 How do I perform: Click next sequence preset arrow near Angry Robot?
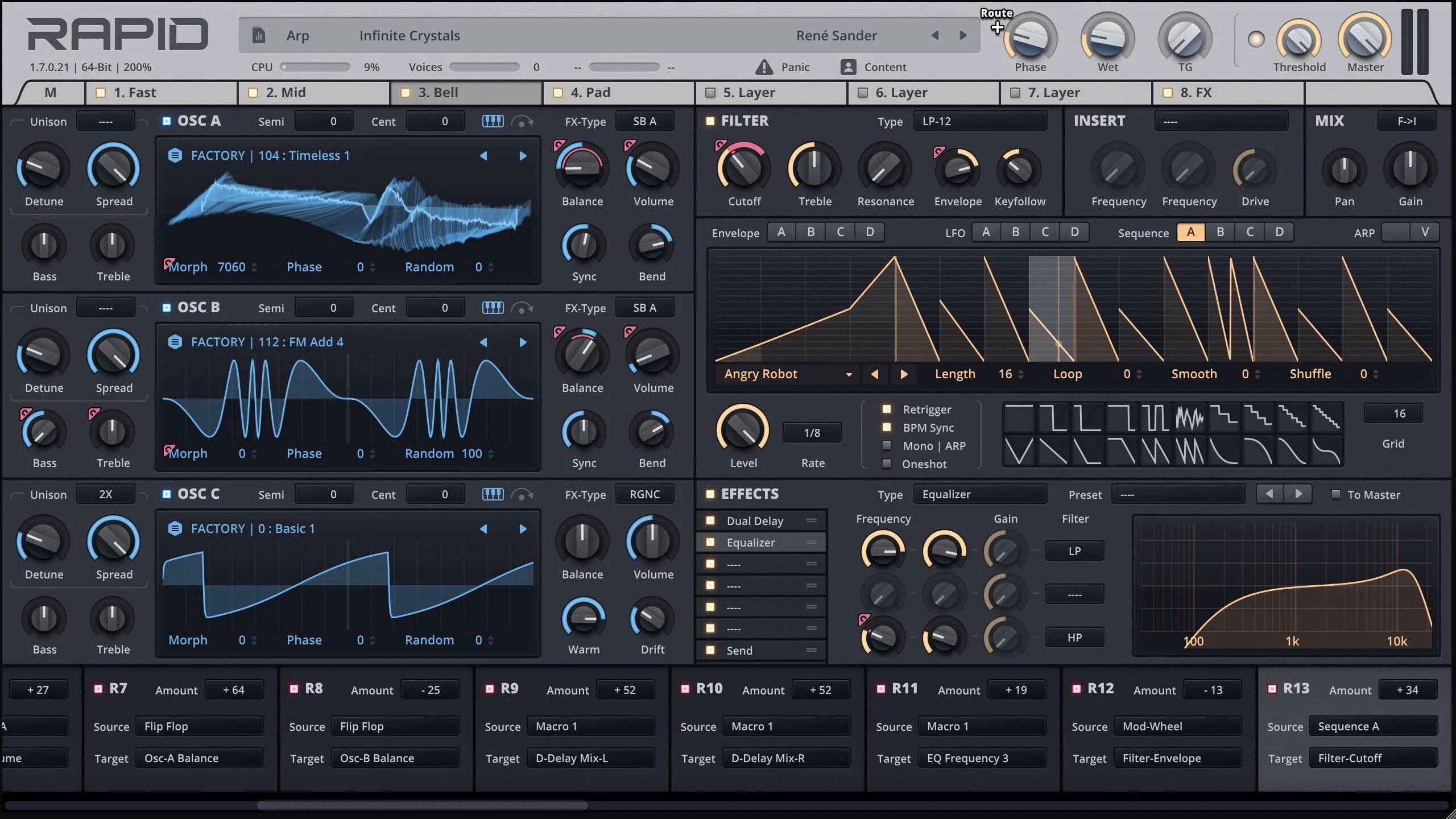tap(904, 374)
